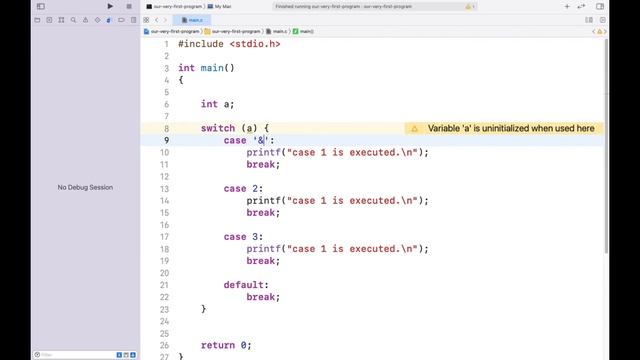This screenshot has width=640, height=360.
Task: Open our-very-first-program folder breadcrumb
Action: [232, 31]
